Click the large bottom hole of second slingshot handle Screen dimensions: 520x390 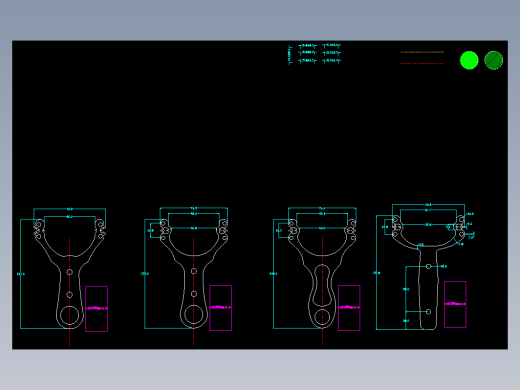(194, 314)
